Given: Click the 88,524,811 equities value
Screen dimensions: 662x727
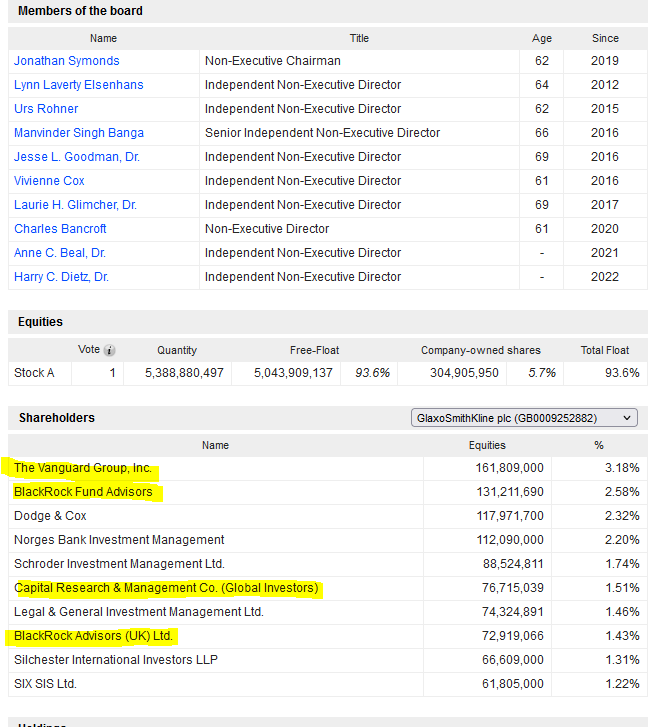Looking at the screenshot, I should point(513,564).
